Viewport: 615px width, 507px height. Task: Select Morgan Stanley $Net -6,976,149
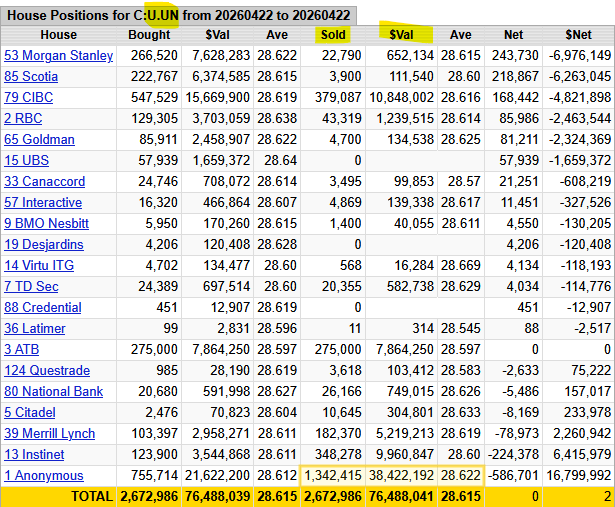coord(580,56)
